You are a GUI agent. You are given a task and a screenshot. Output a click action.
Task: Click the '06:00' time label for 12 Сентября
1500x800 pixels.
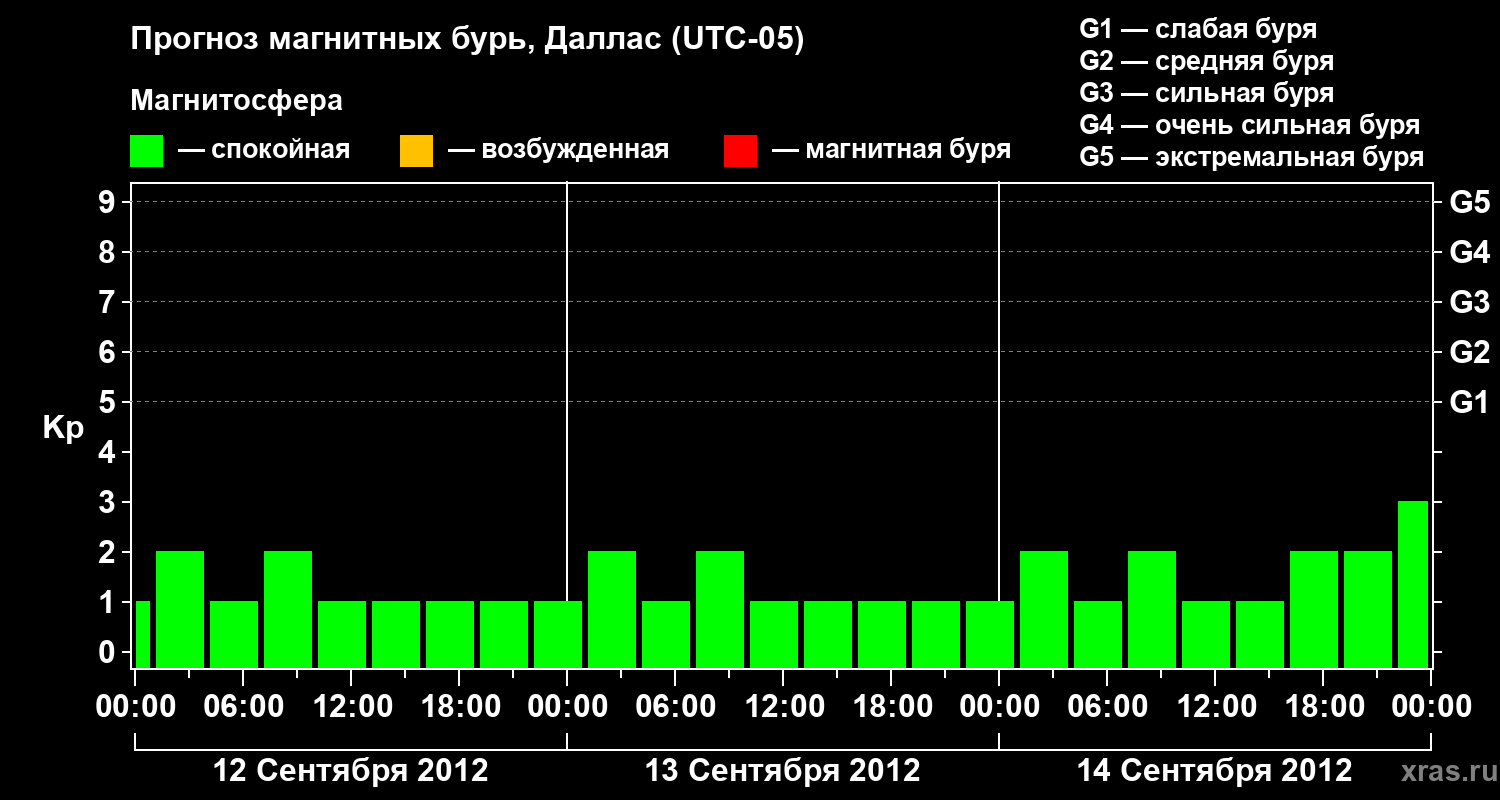pyautogui.click(x=243, y=707)
